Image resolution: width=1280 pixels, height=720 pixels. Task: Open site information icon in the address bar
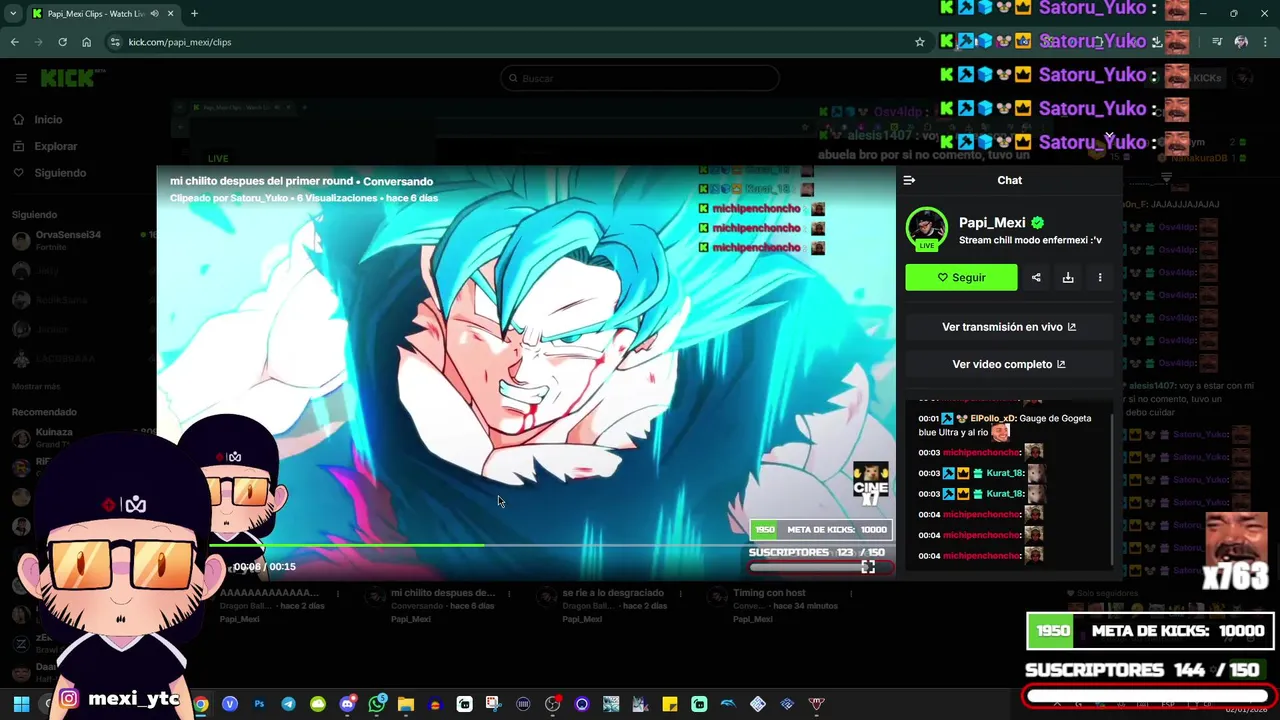point(115,42)
